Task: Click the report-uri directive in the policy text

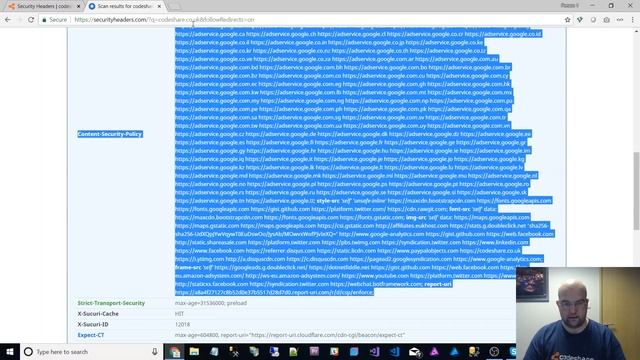Action: point(438,284)
